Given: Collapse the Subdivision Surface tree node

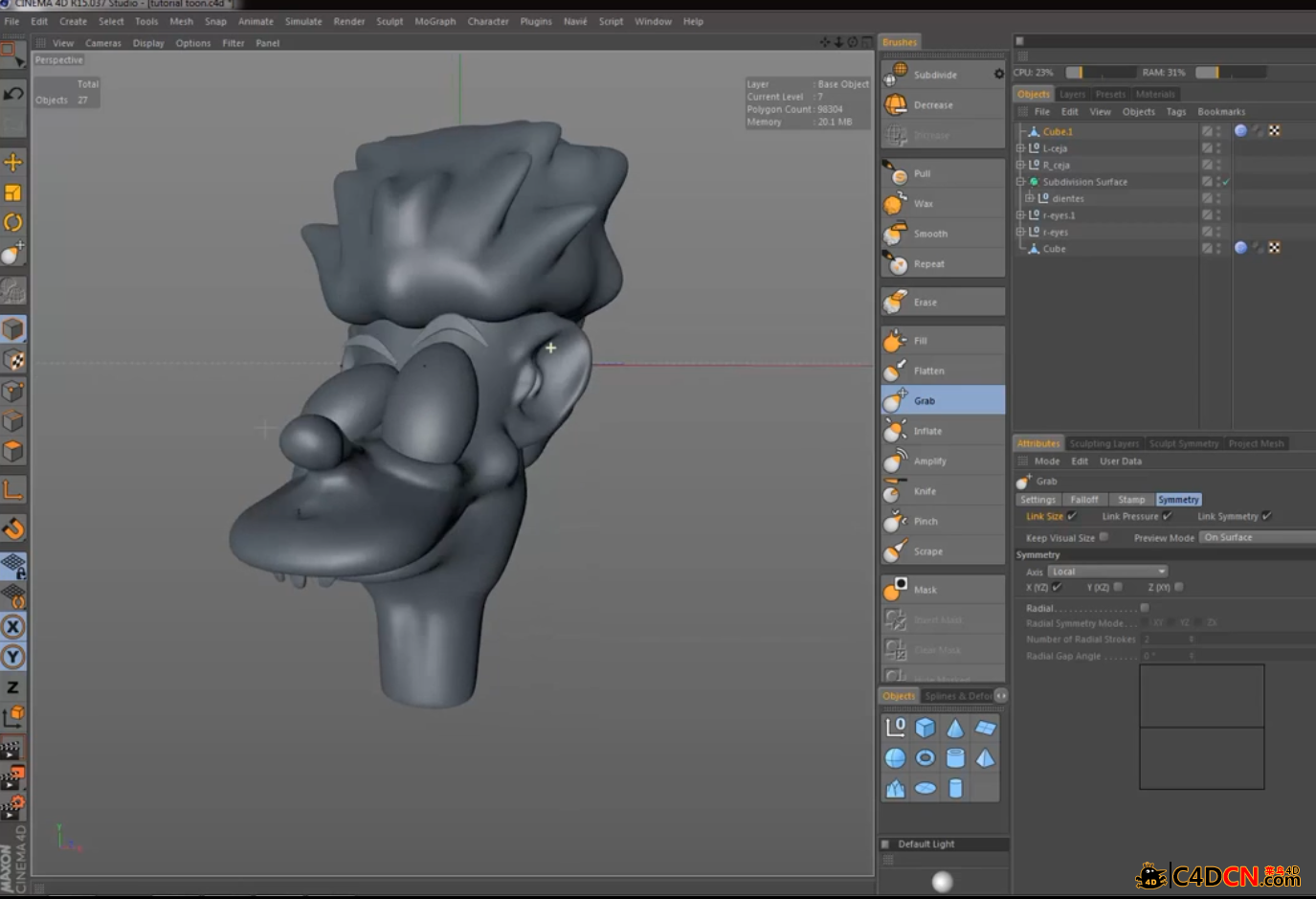Looking at the screenshot, I should point(1020,182).
